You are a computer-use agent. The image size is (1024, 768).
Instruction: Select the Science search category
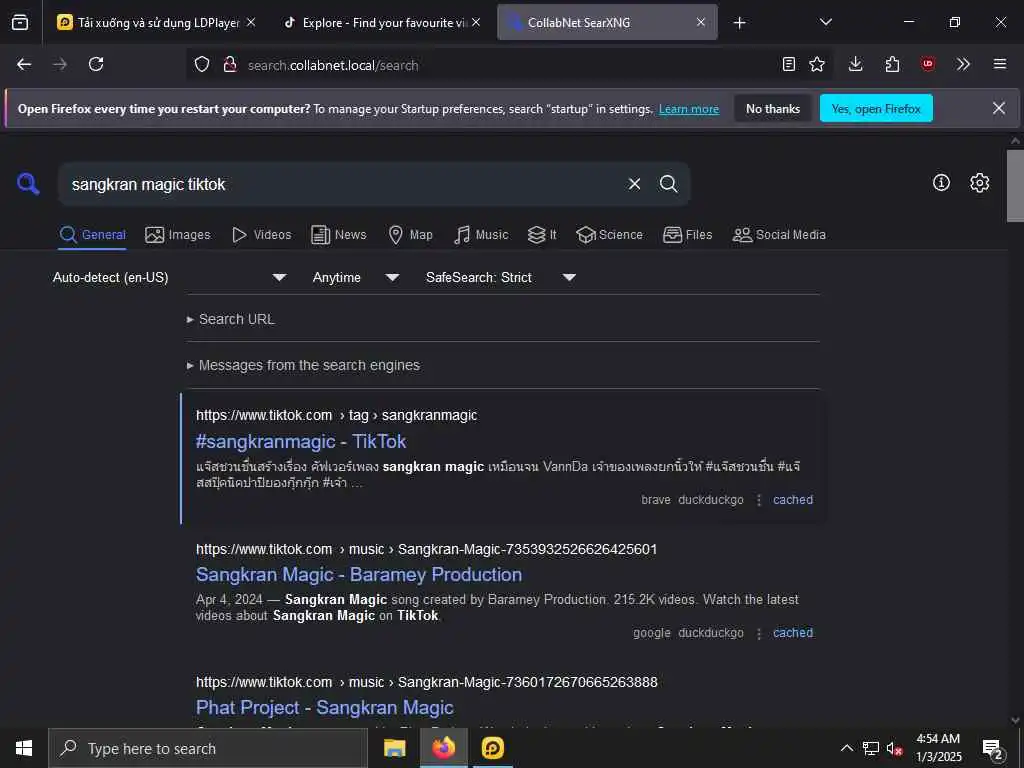[x=609, y=235]
